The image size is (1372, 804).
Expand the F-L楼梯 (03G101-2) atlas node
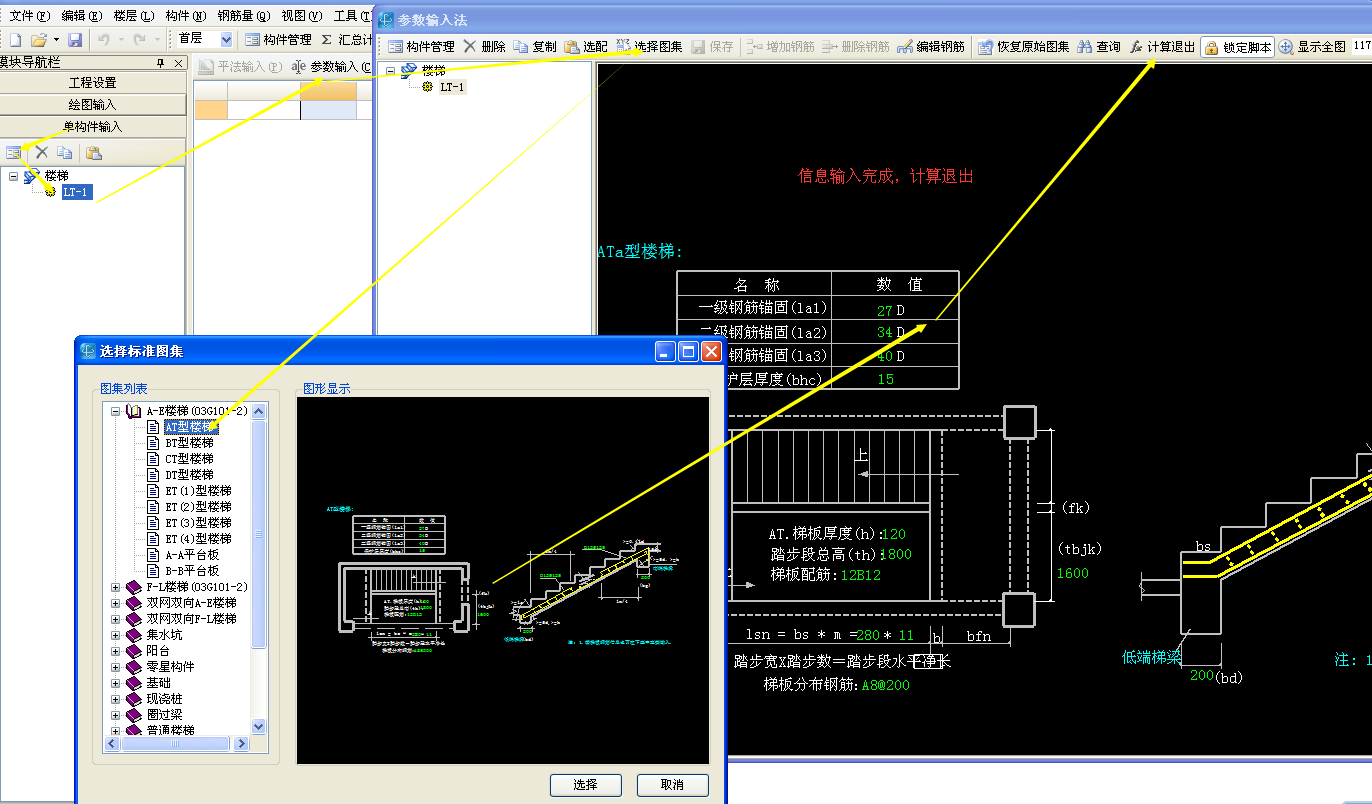coord(116,587)
